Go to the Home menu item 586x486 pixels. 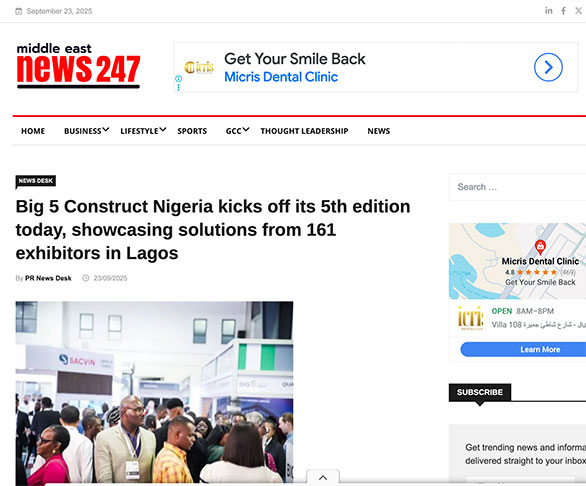[33, 131]
